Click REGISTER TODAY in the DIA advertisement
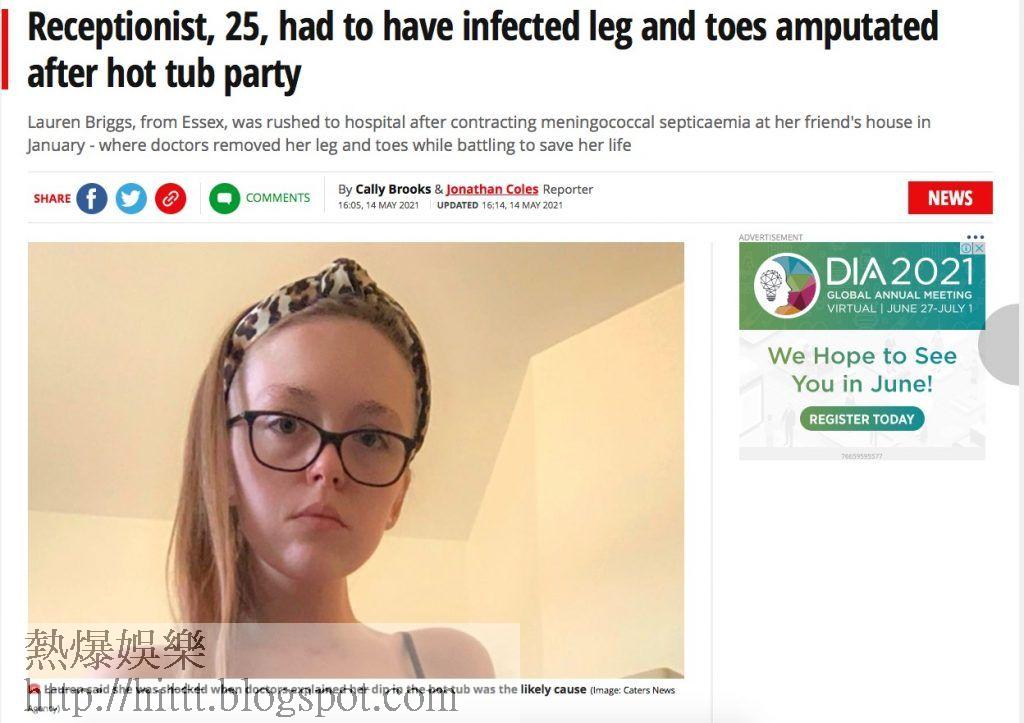1024x723 pixels. point(862,419)
